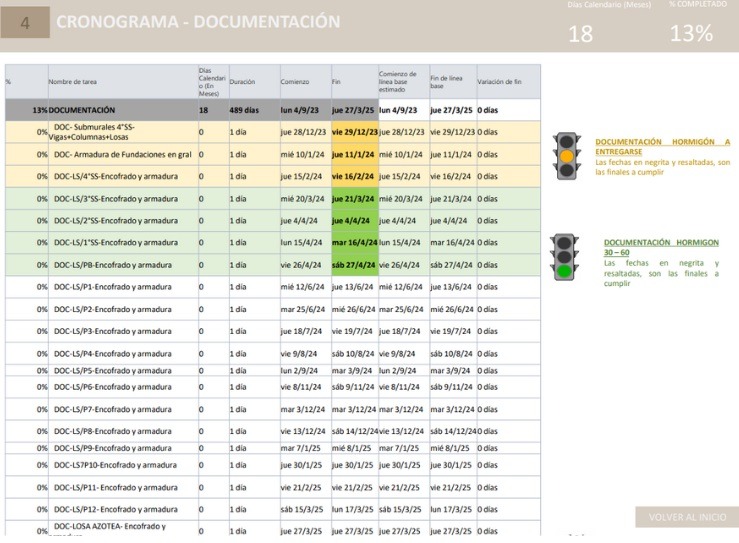Viewport: 739px width, 543px height.
Task: Click highlighted end date jue 11/1/24
Action: pyautogui.click(x=355, y=154)
